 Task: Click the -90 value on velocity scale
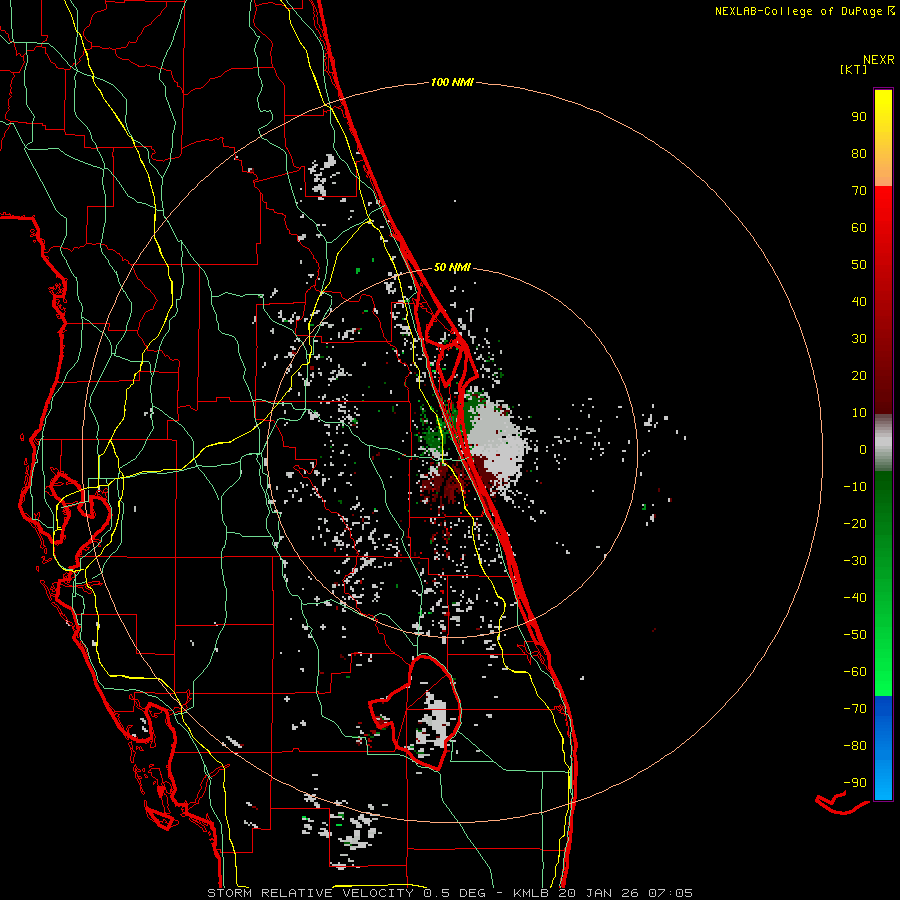coord(855,783)
